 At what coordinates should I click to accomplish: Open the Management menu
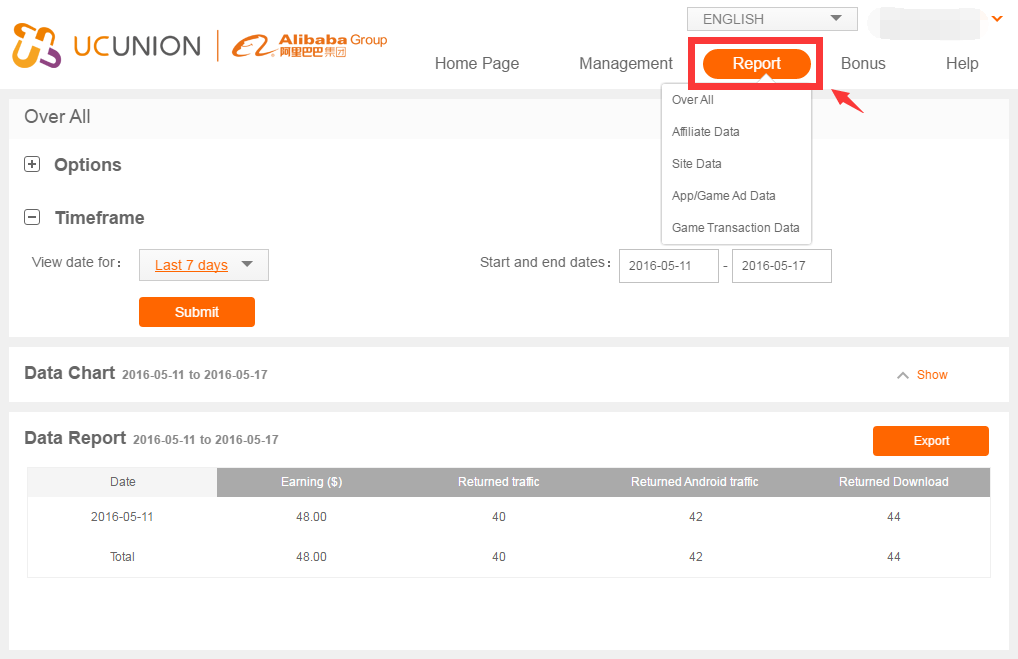(x=626, y=63)
